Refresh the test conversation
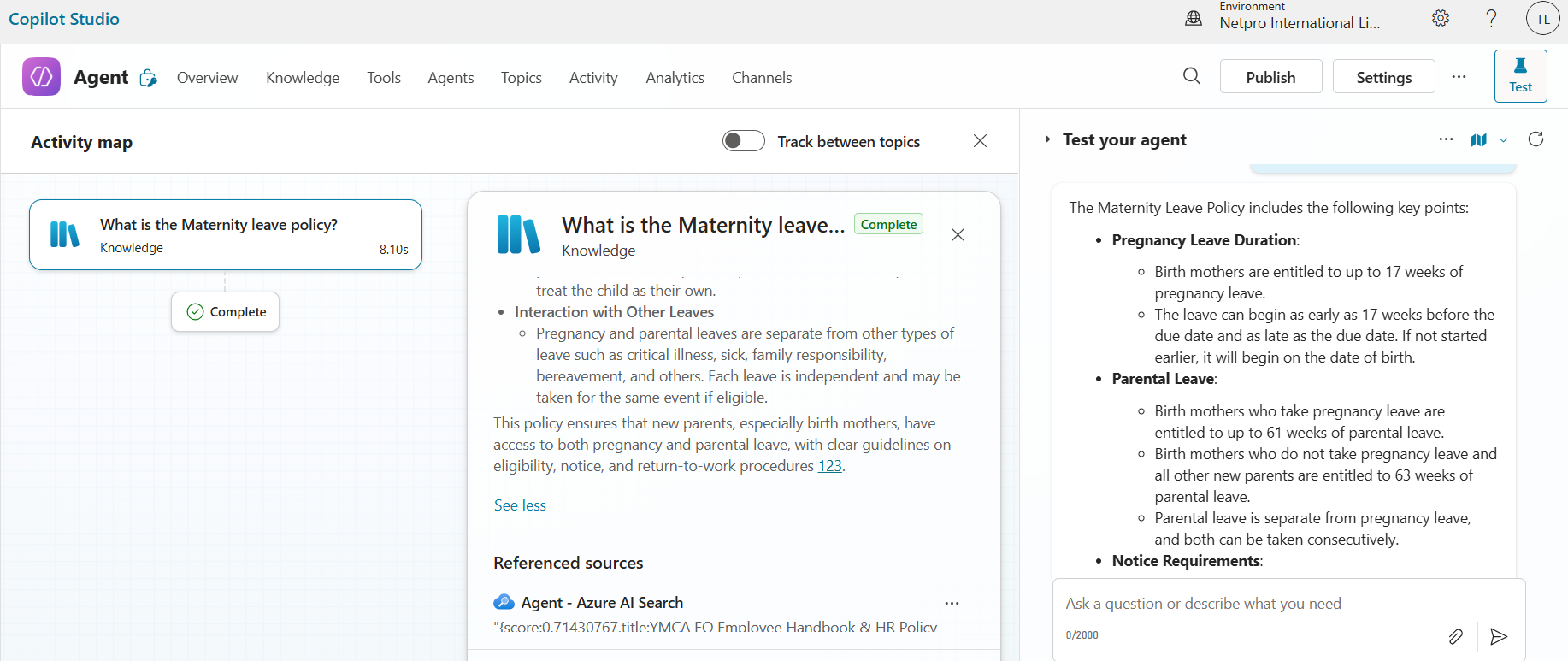 (1536, 139)
